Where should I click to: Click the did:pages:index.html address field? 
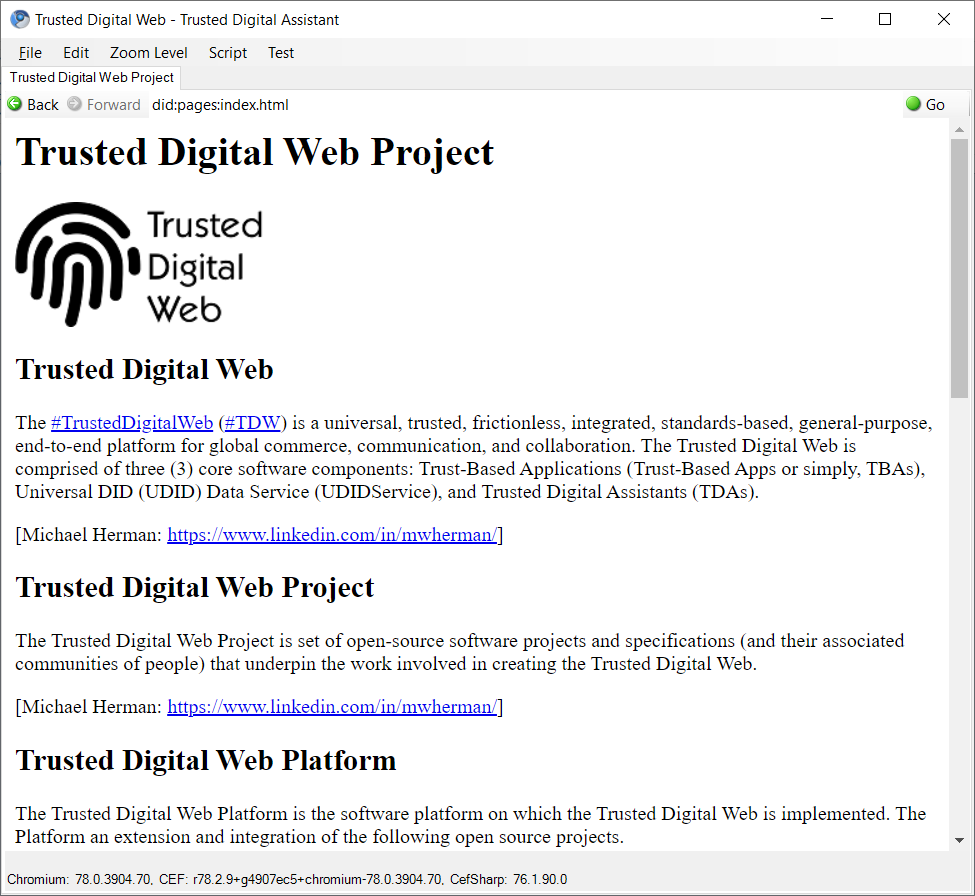point(524,104)
